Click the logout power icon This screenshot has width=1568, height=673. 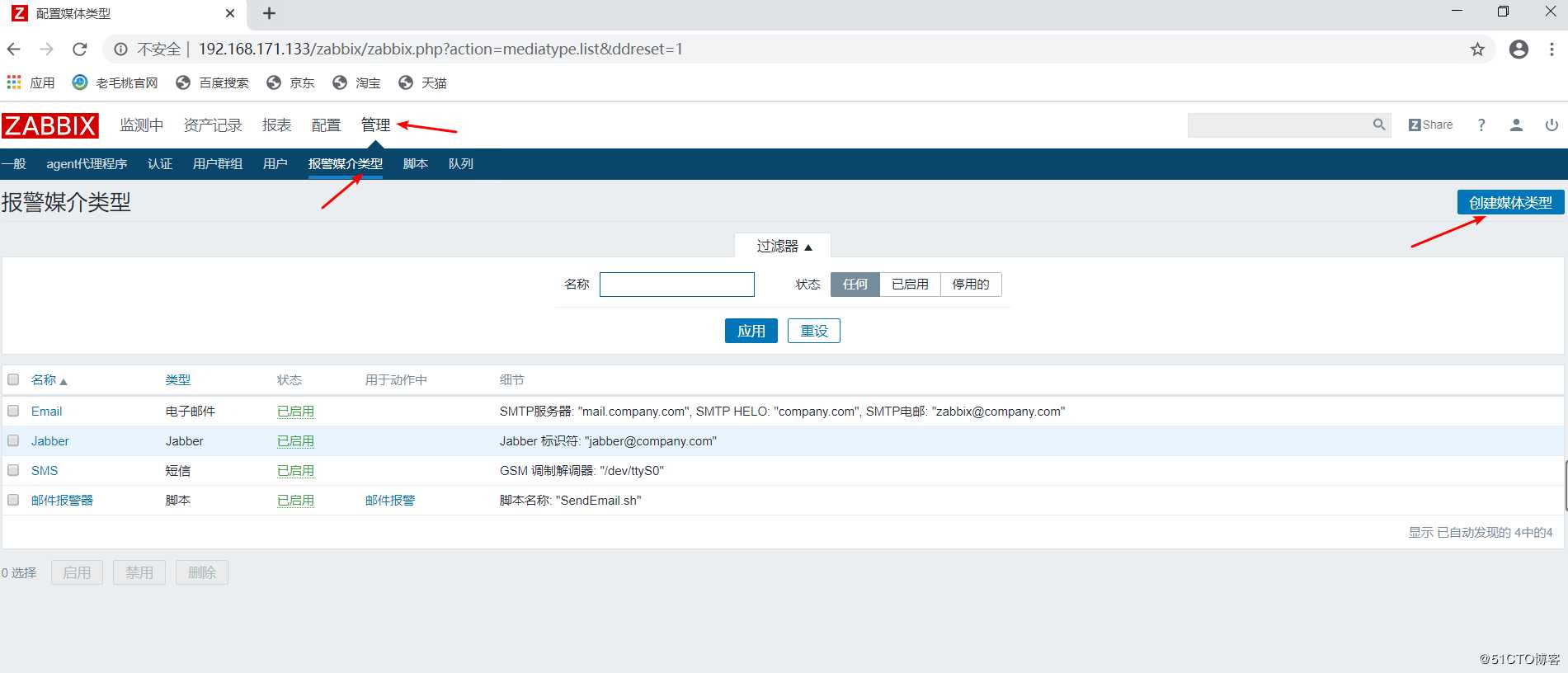(x=1552, y=125)
